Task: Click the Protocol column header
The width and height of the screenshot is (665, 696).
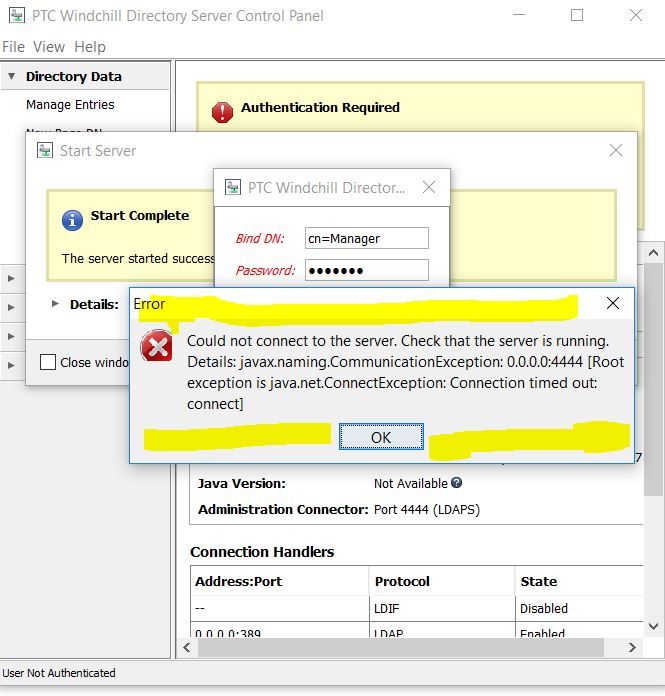Action: 442,581
